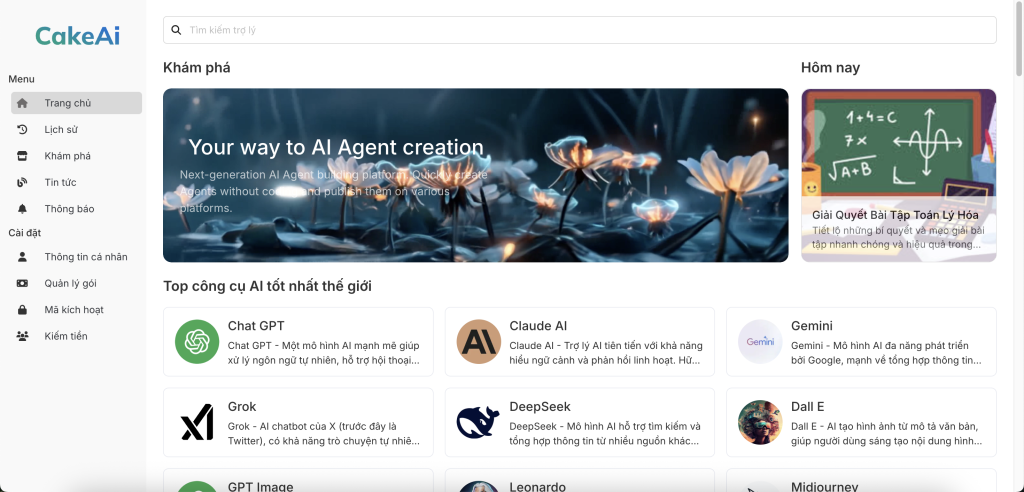Focus the Tìm kiếm trợ lý search field
Image resolution: width=1024 pixels, height=492 pixels.
point(590,30)
